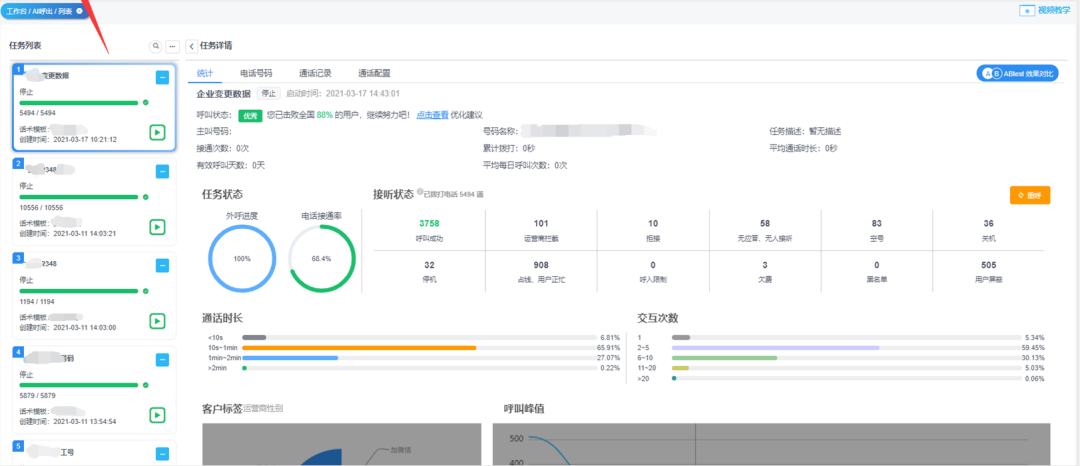Click the 3758 呼叫成功 cell
The width and height of the screenshot is (1080, 466).
point(429,229)
